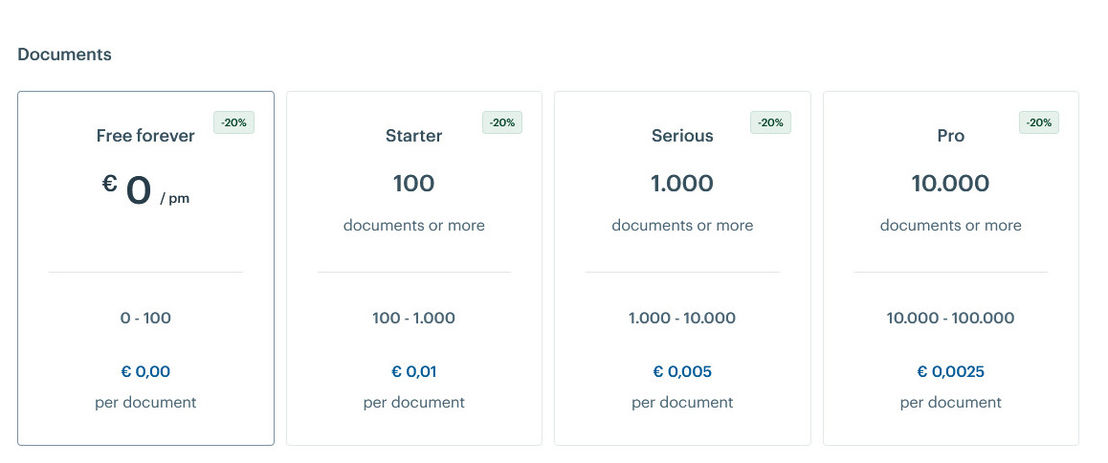Click 'per document' in Free forever card
The height and width of the screenshot is (463, 1108).
tap(146, 403)
